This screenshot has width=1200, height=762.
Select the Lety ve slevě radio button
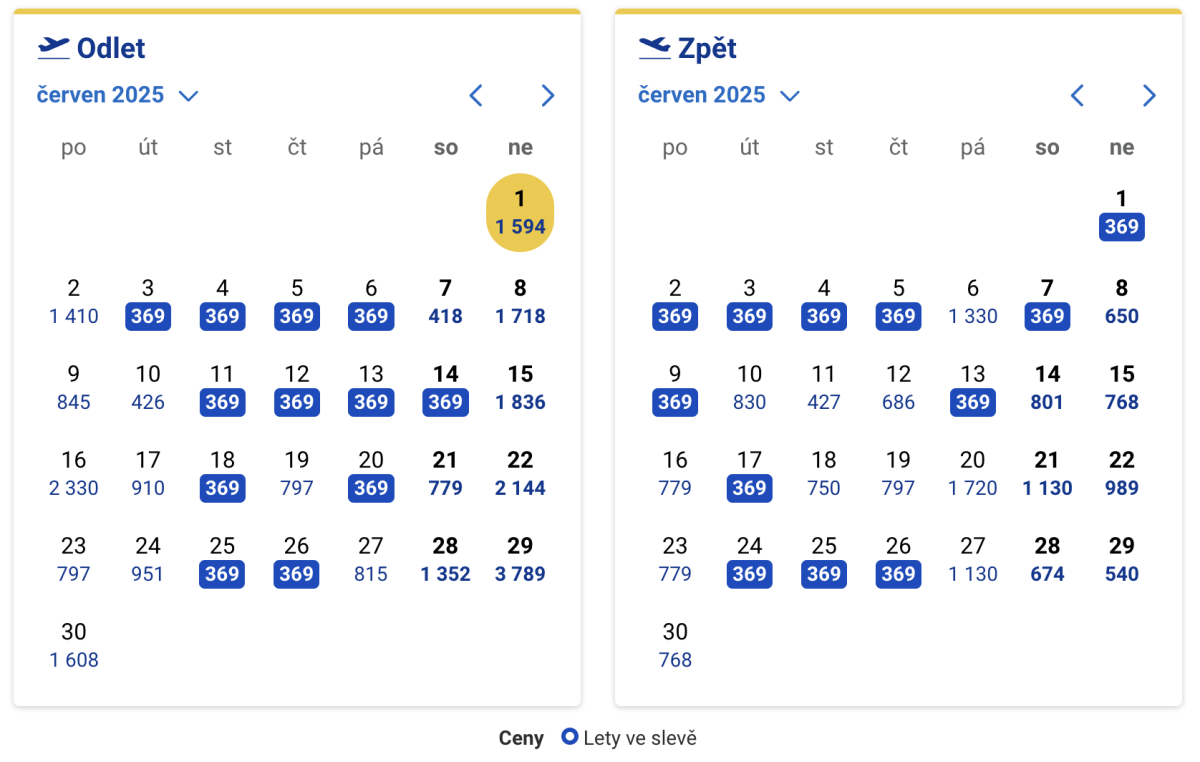[x=570, y=738]
